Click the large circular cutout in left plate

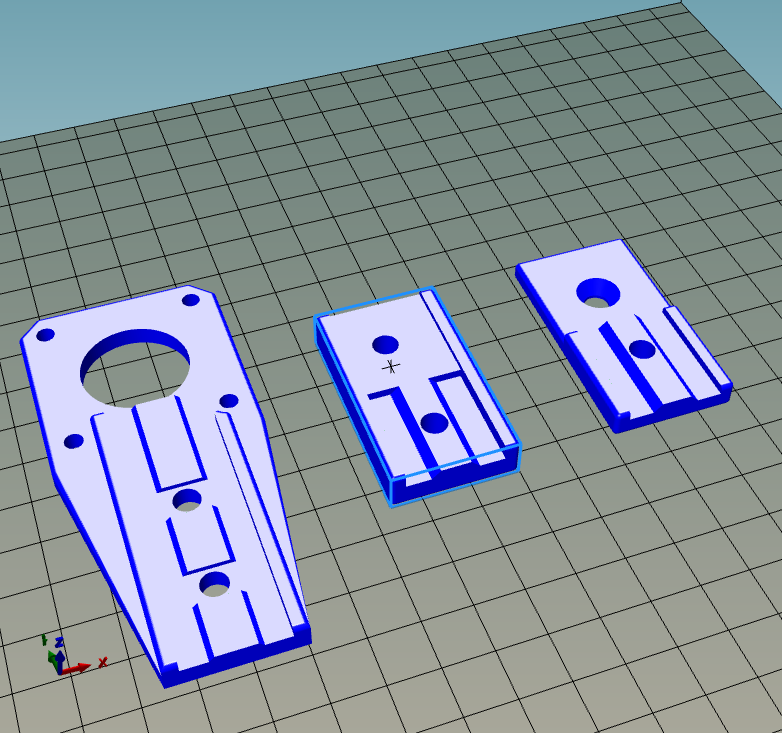135,368
